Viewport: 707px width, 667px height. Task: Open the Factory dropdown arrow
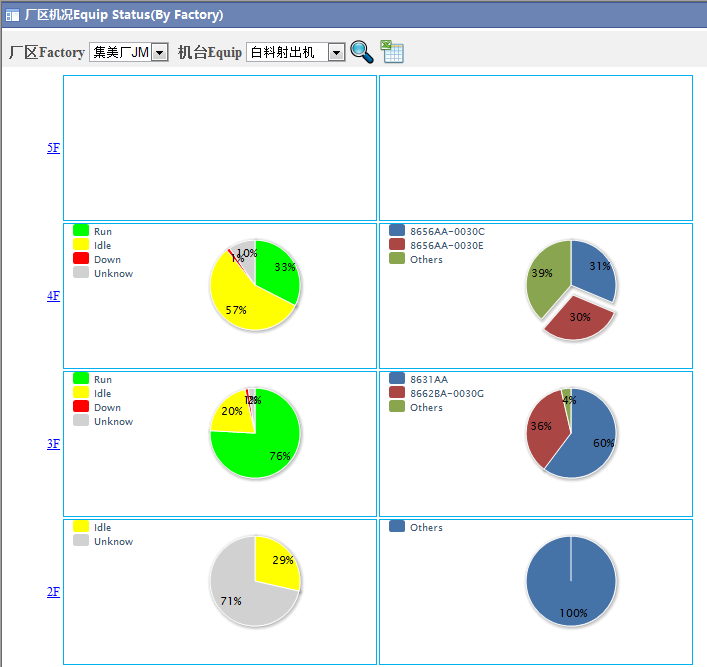tap(159, 52)
